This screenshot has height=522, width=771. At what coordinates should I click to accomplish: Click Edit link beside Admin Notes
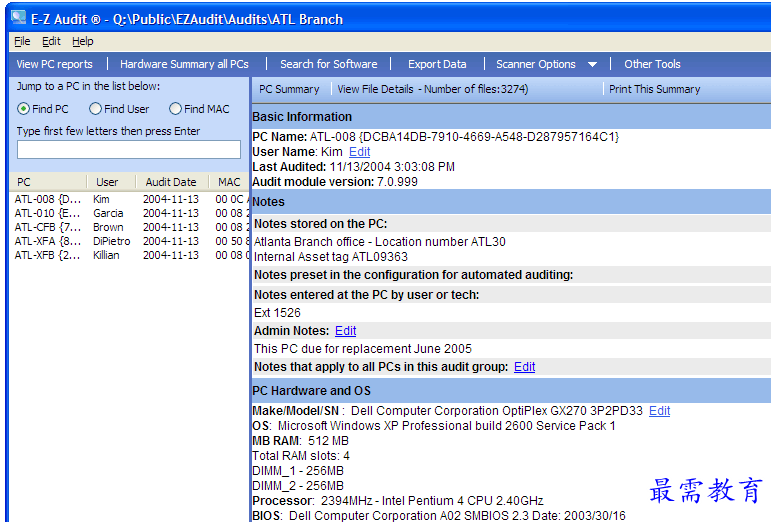coord(345,331)
